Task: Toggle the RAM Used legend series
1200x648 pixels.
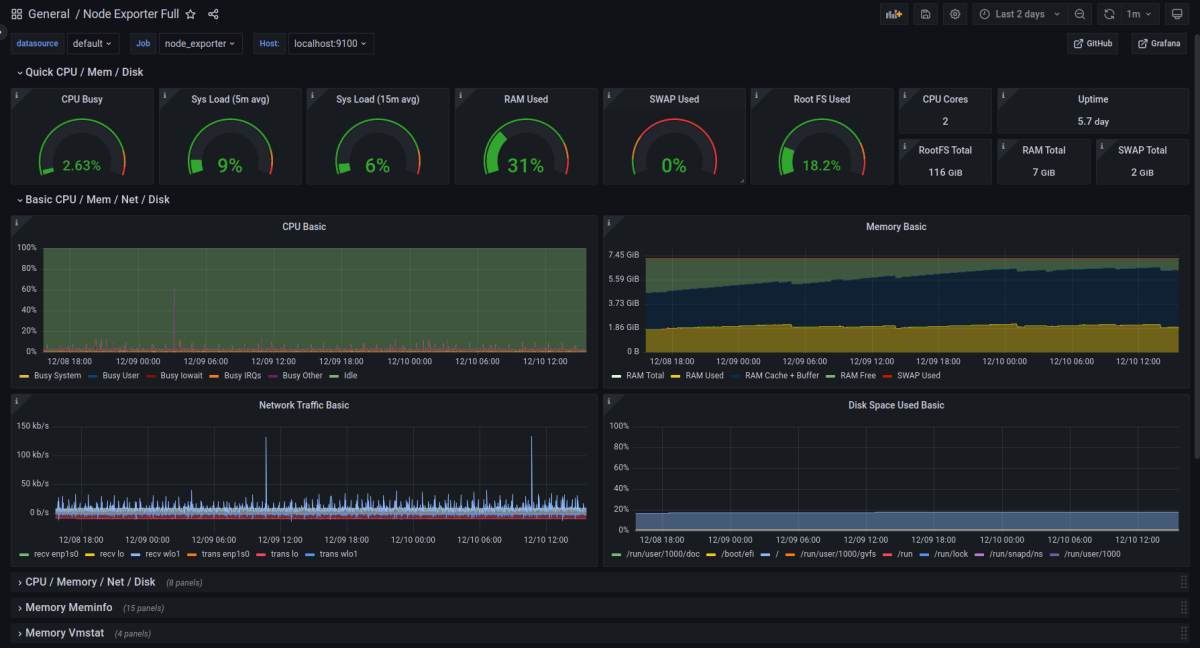Action: [704, 376]
